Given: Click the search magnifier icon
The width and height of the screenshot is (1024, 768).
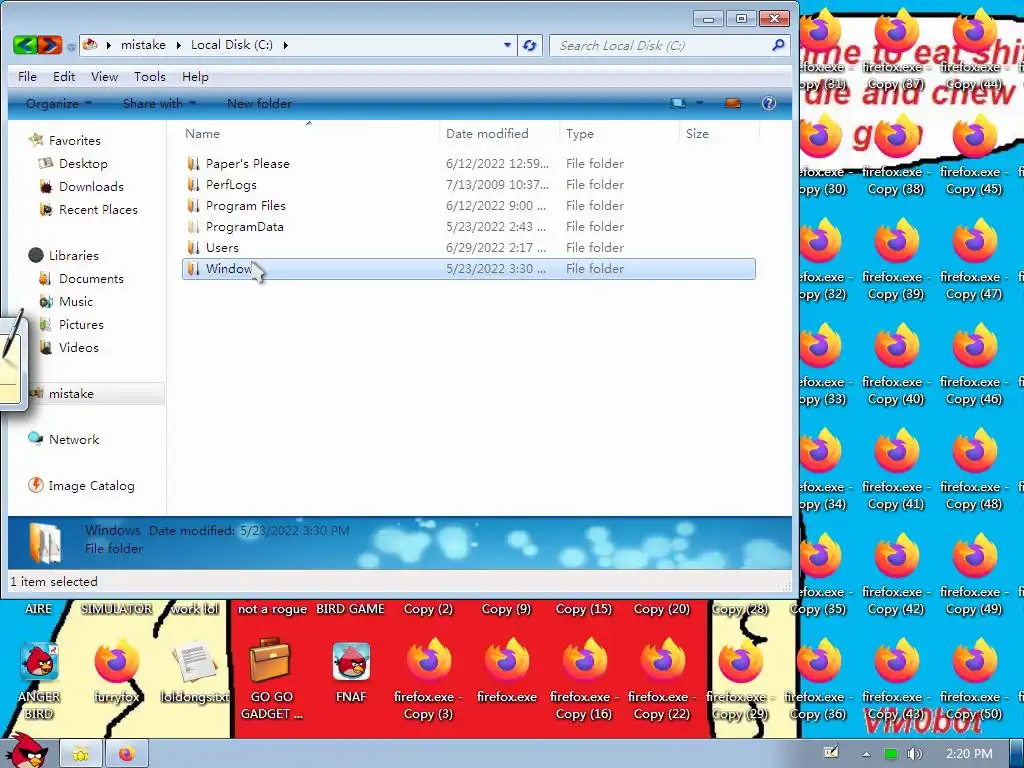Looking at the screenshot, I should [778, 45].
